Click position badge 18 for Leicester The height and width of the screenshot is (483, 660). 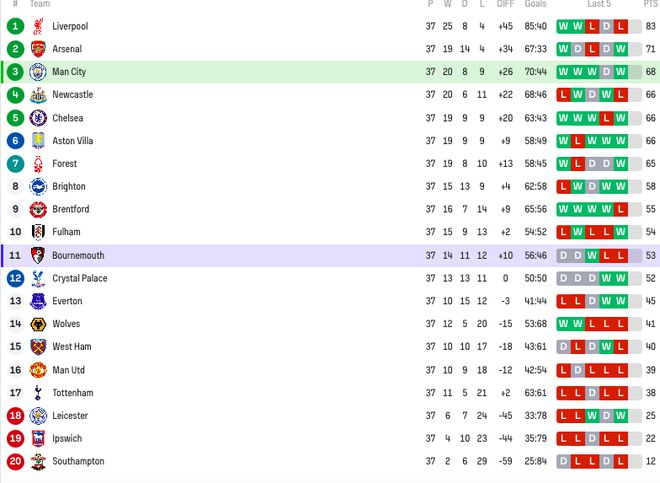[x=15, y=416]
